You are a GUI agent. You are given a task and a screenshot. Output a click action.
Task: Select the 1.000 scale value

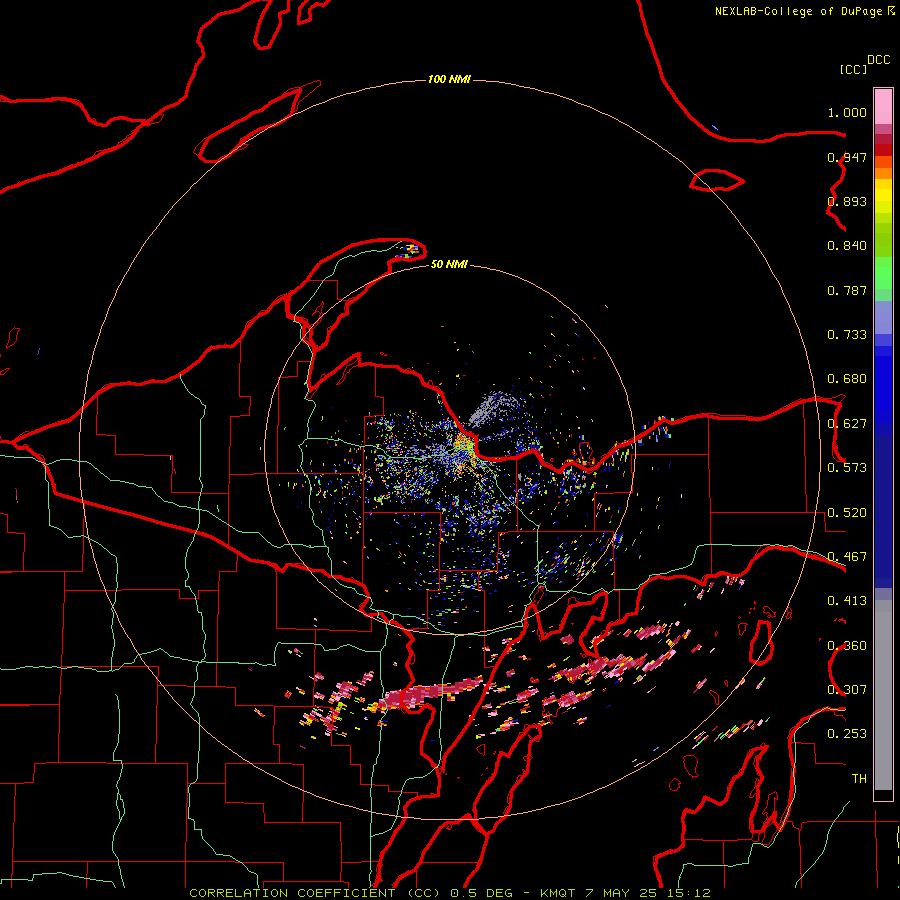847,112
